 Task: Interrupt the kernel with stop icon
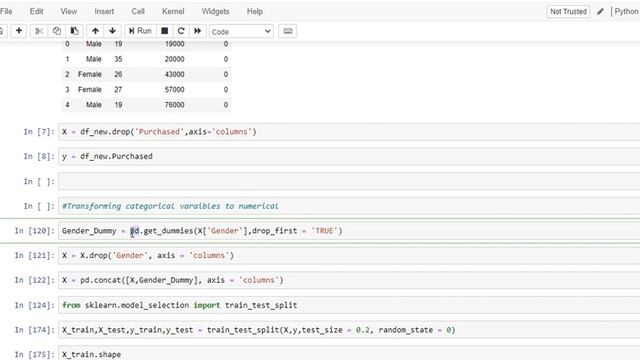(164, 31)
